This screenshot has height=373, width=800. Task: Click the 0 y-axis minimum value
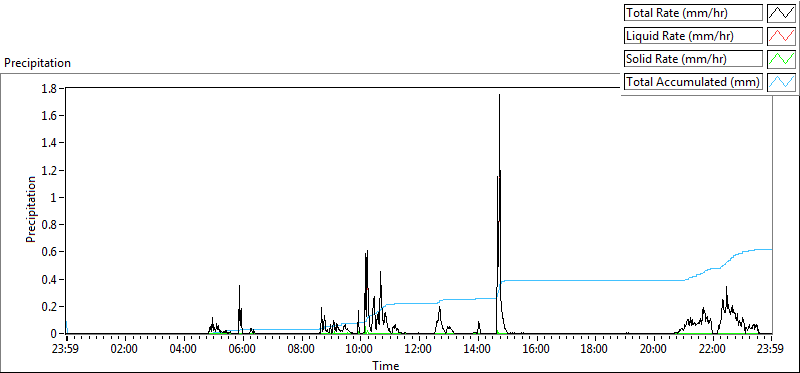[55, 334]
